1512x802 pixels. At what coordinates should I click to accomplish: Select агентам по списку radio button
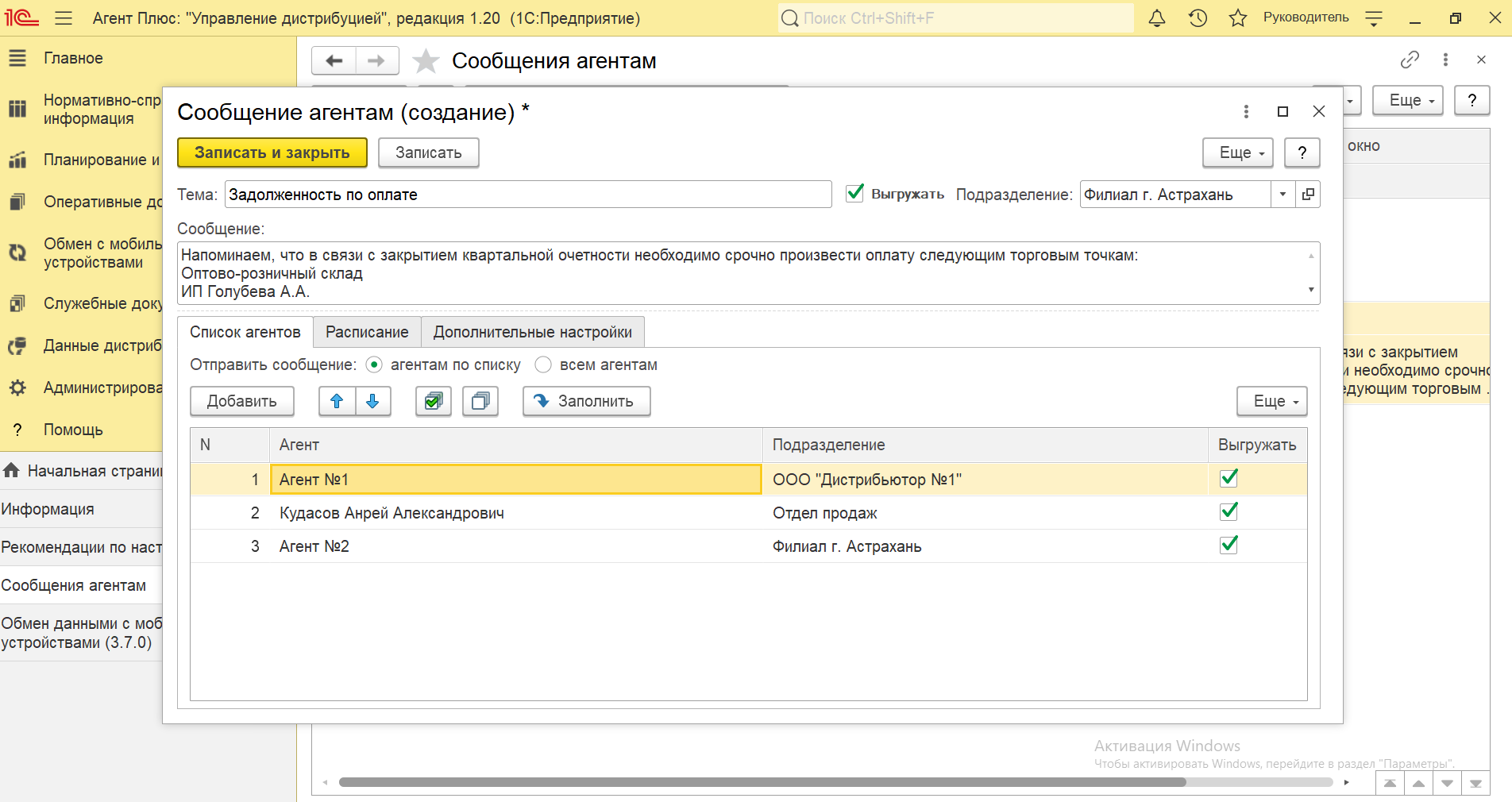(x=374, y=364)
